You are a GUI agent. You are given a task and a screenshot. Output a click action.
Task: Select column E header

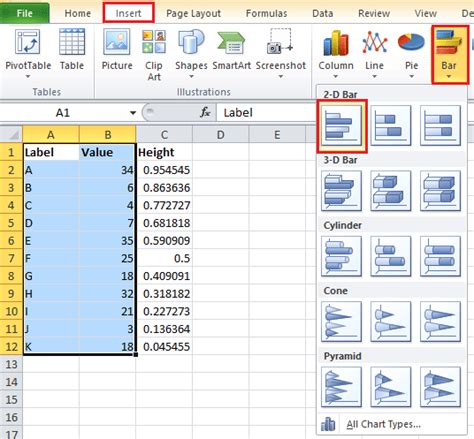[277, 135]
